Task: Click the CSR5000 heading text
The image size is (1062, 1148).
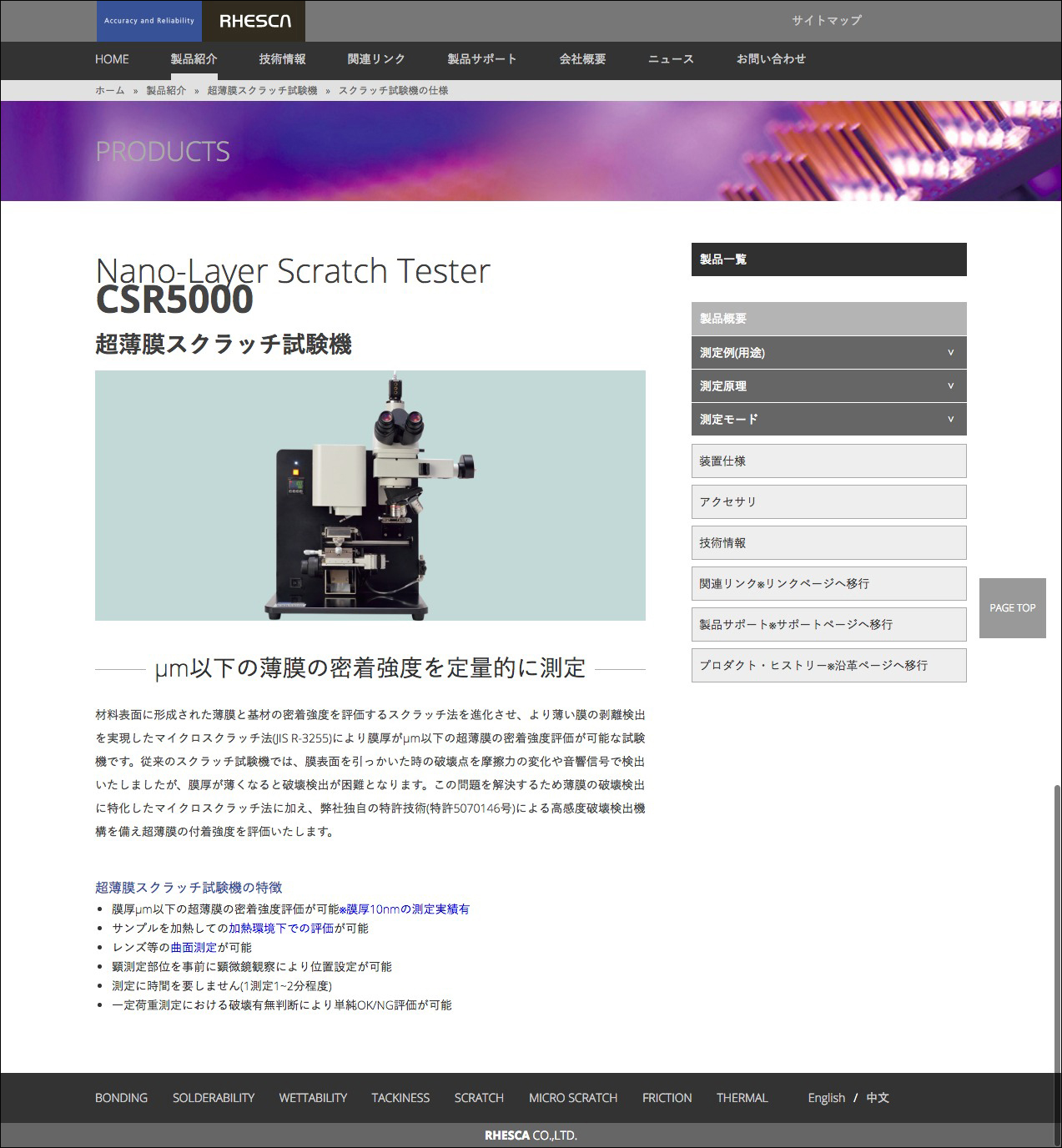Action: click(x=174, y=300)
